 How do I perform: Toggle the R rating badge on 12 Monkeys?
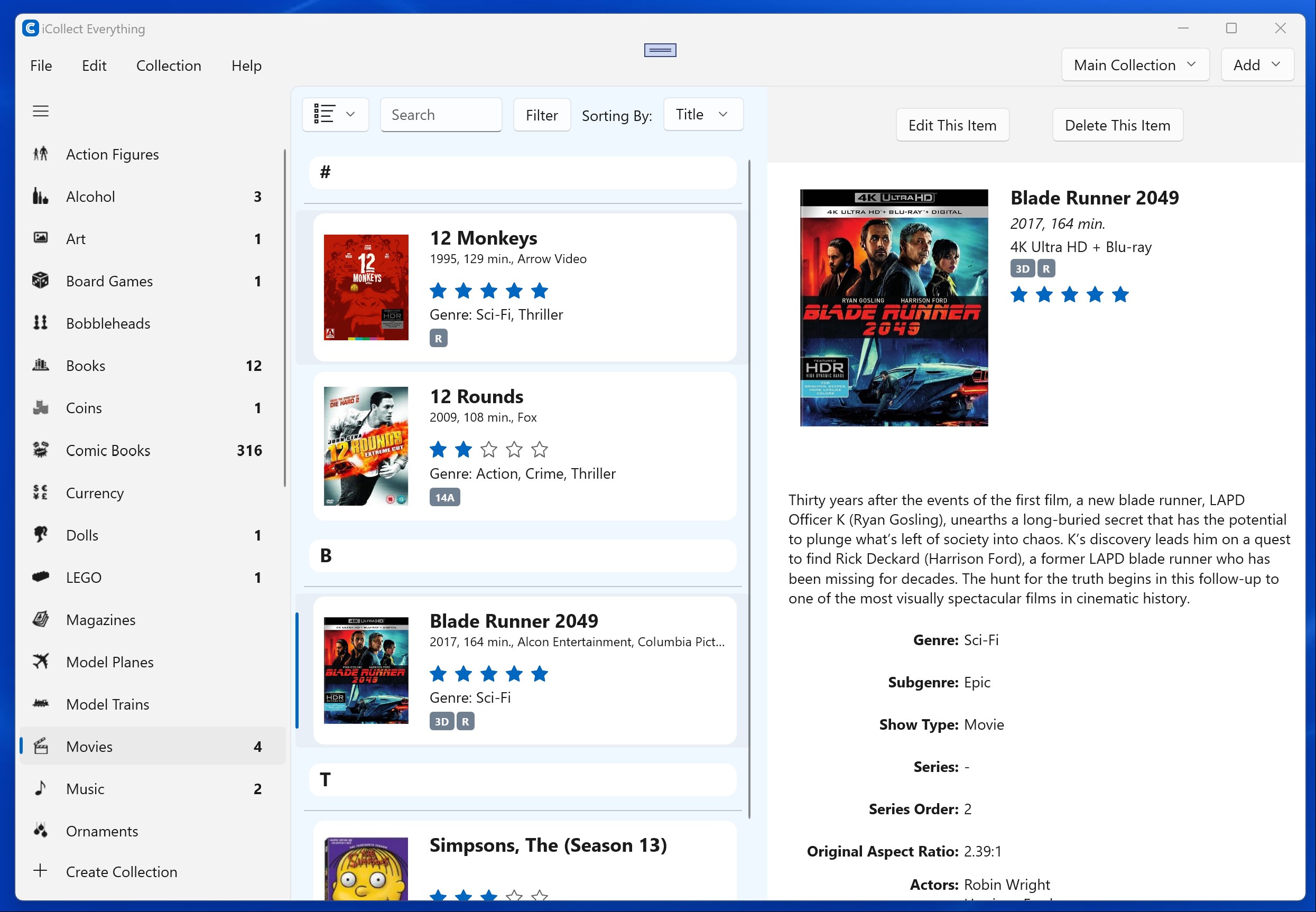click(x=438, y=338)
